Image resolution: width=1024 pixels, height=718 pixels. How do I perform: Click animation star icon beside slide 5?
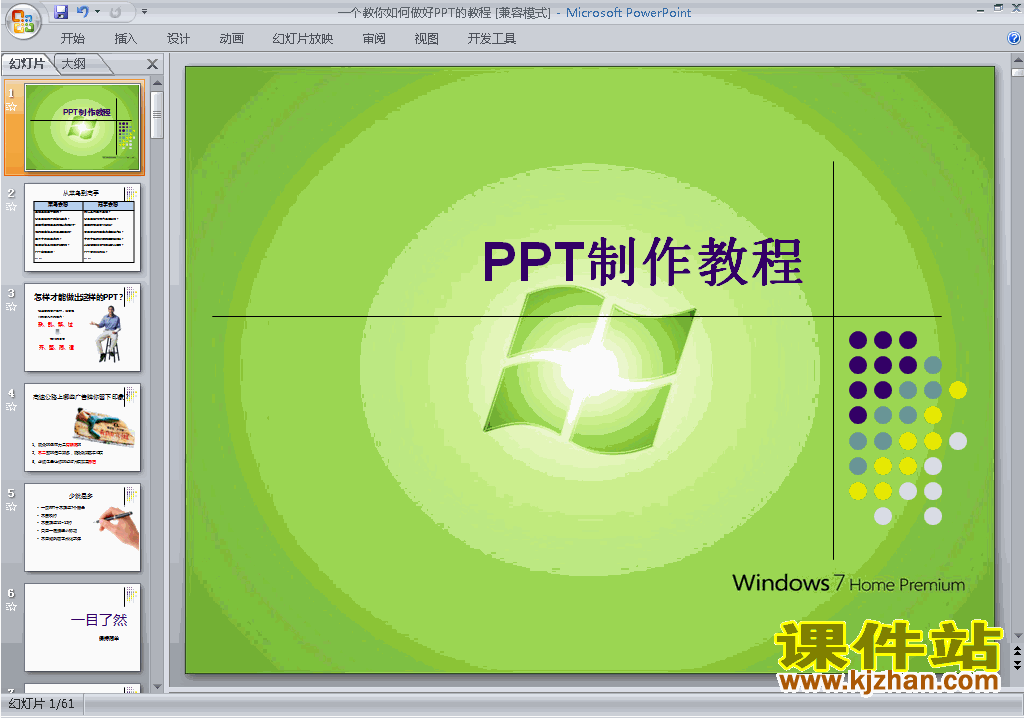click(11, 506)
